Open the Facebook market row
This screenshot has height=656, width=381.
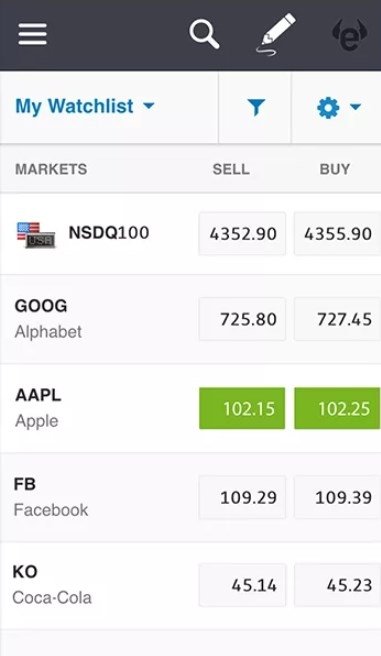tap(190, 497)
